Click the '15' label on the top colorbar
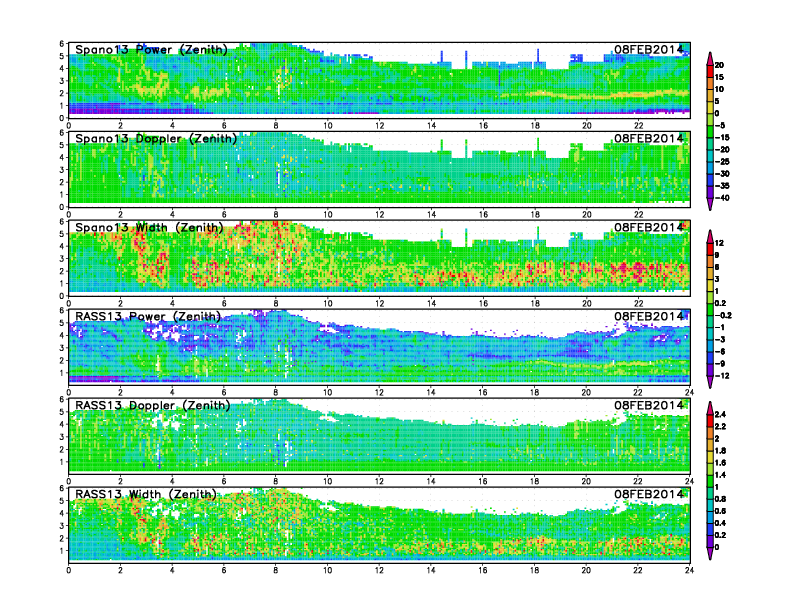792x612 pixels. click(719, 77)
